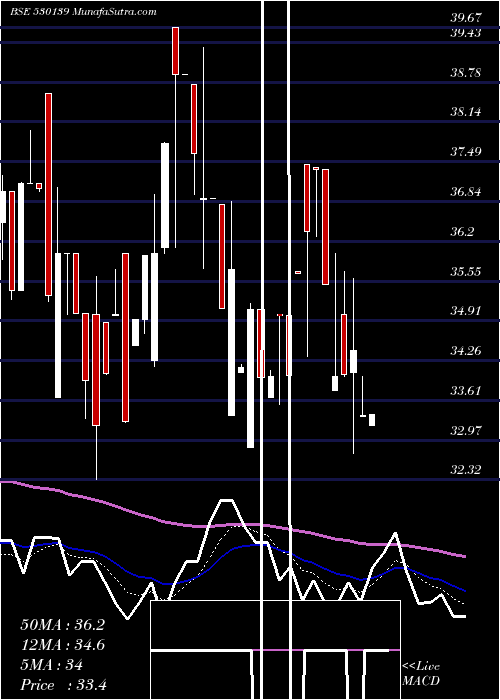500x700 pixels.
Task: Select the 38.78 price level label
Action: click(x=466, y=73)
